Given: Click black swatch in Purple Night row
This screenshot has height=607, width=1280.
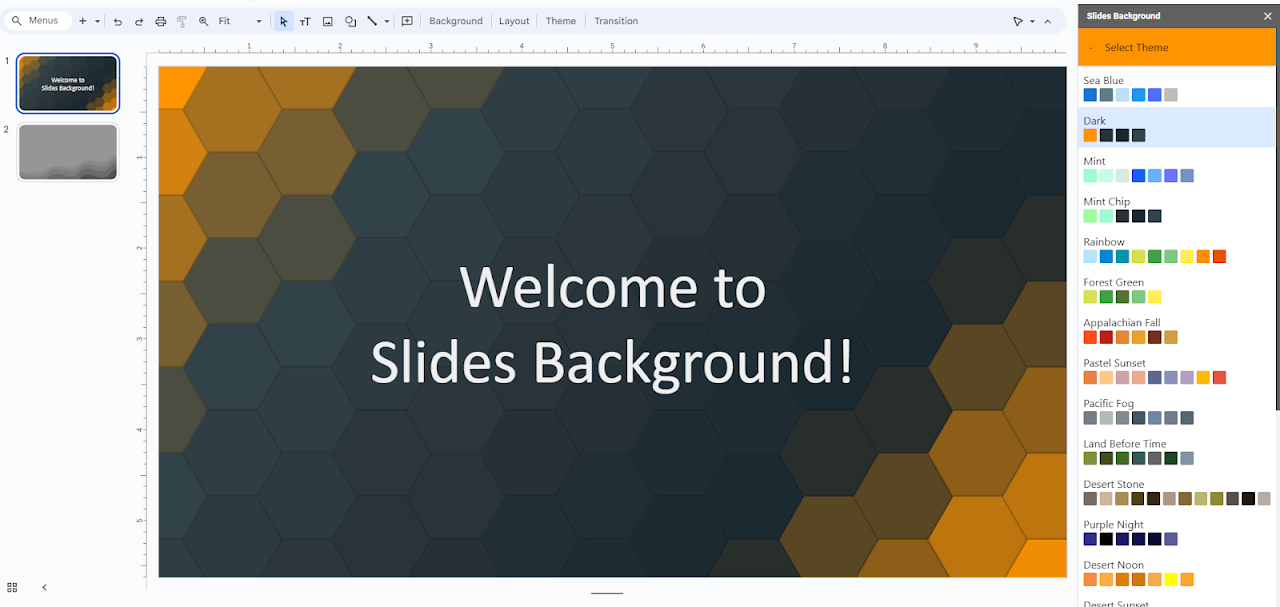Looking at the screenshot, I should [1106, 539].
